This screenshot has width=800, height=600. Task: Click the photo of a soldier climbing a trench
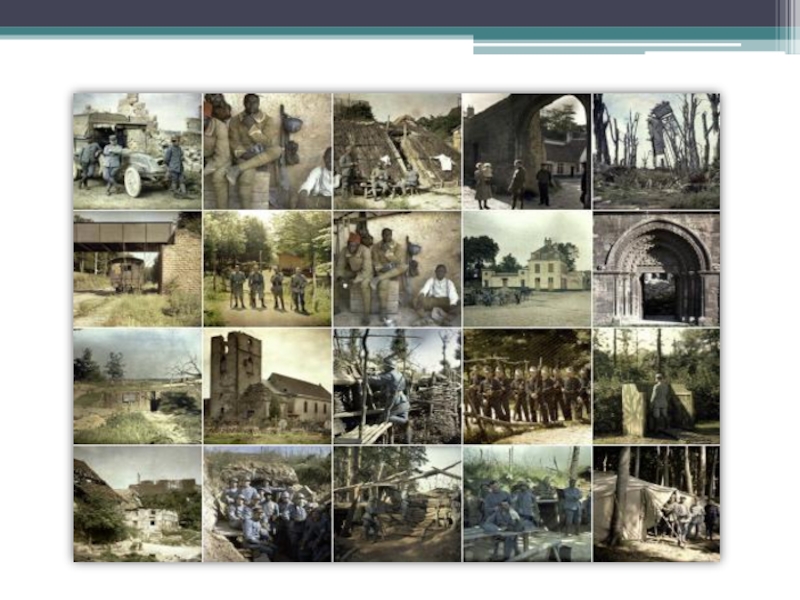point(397,386)
